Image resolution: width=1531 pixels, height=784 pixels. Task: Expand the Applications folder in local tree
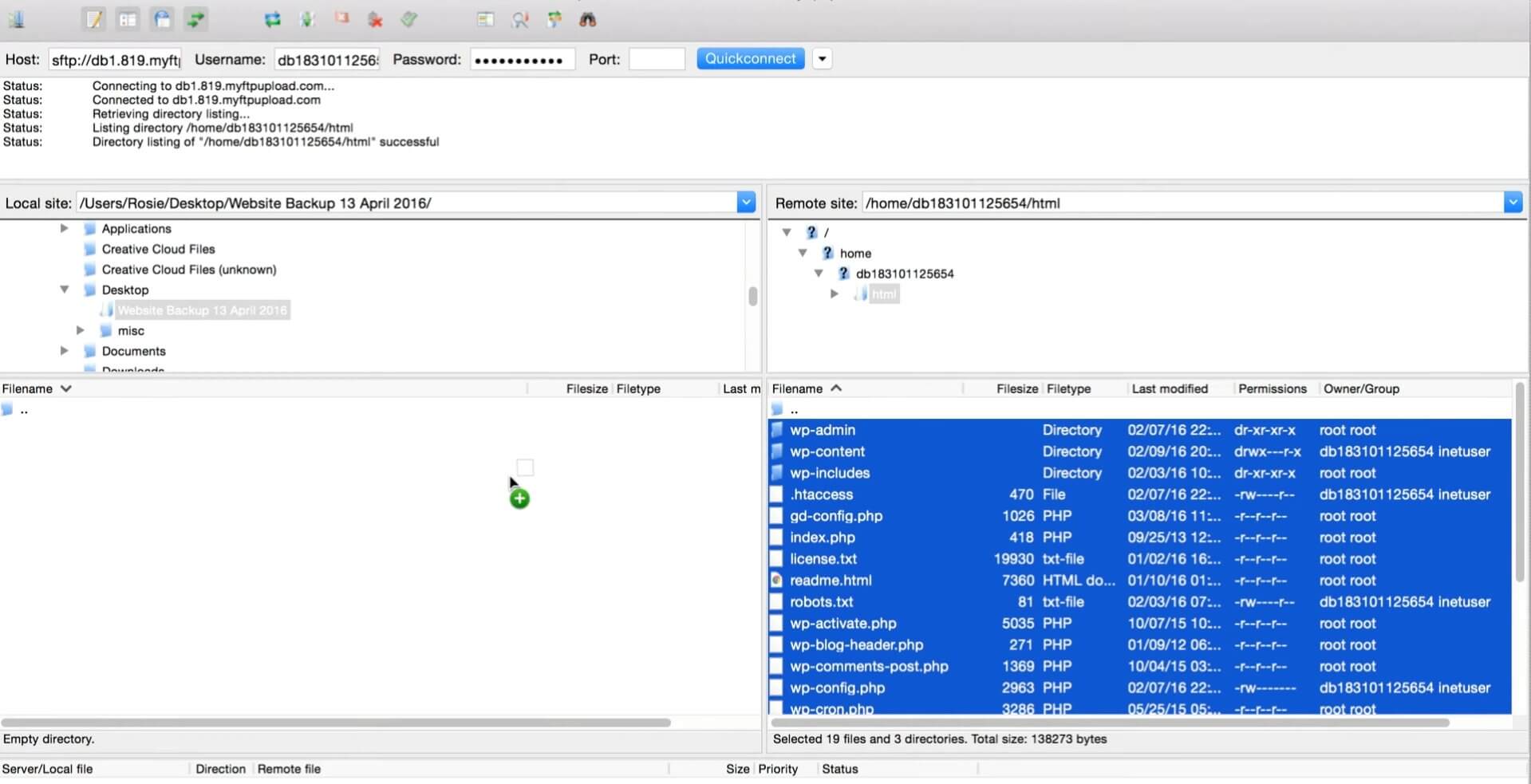click(x=65, y=229)
